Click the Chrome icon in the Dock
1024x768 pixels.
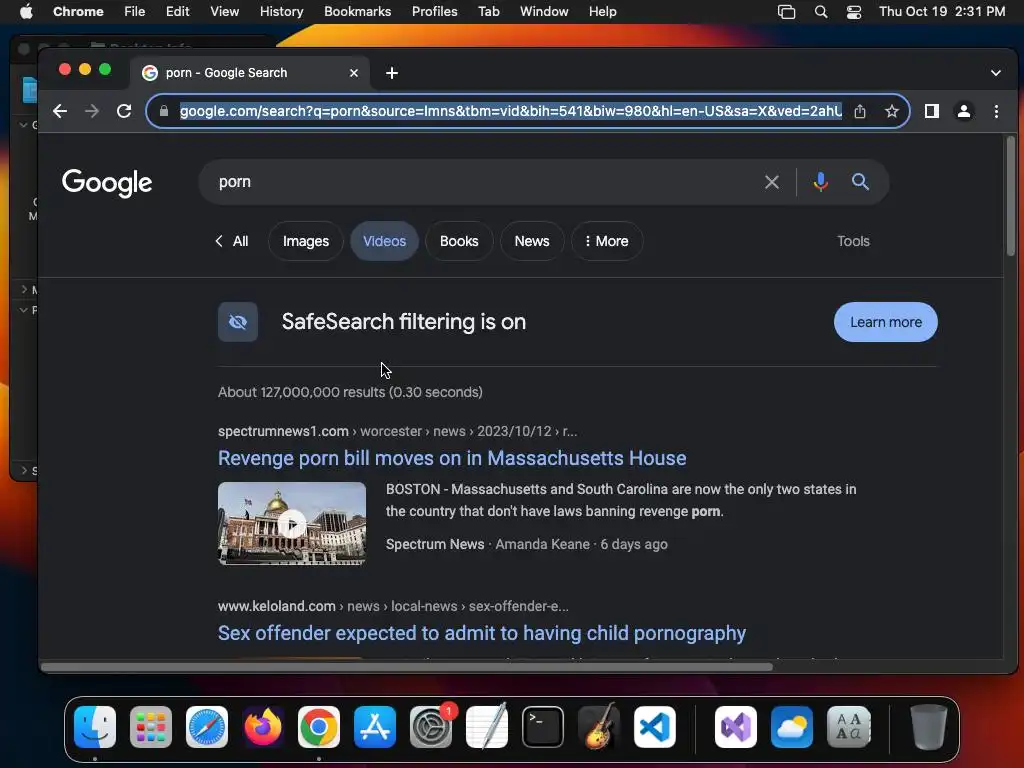319,727
